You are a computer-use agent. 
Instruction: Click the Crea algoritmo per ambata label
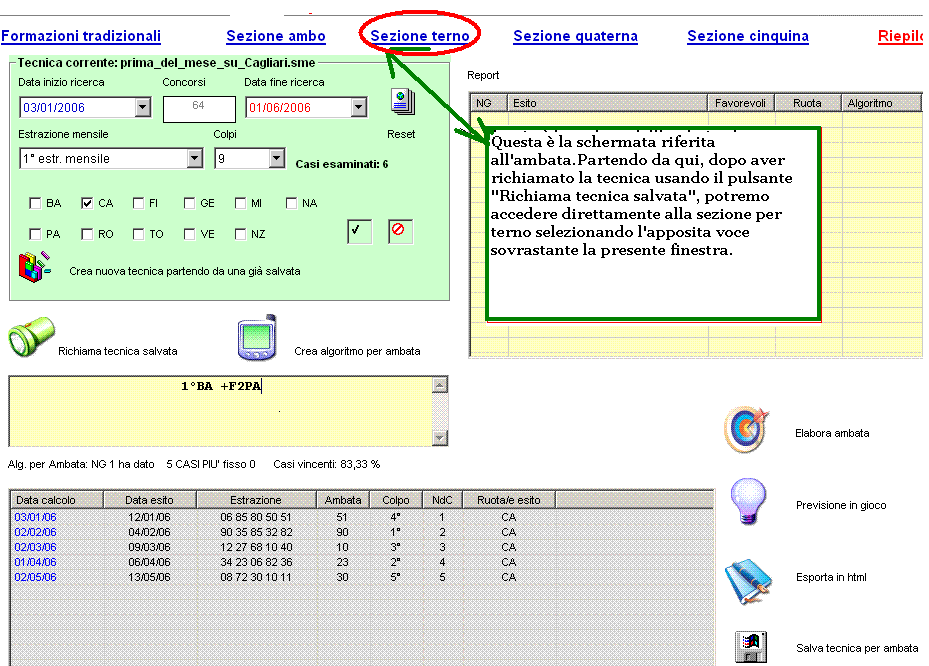pyautogui.click(x=357, y=351)
